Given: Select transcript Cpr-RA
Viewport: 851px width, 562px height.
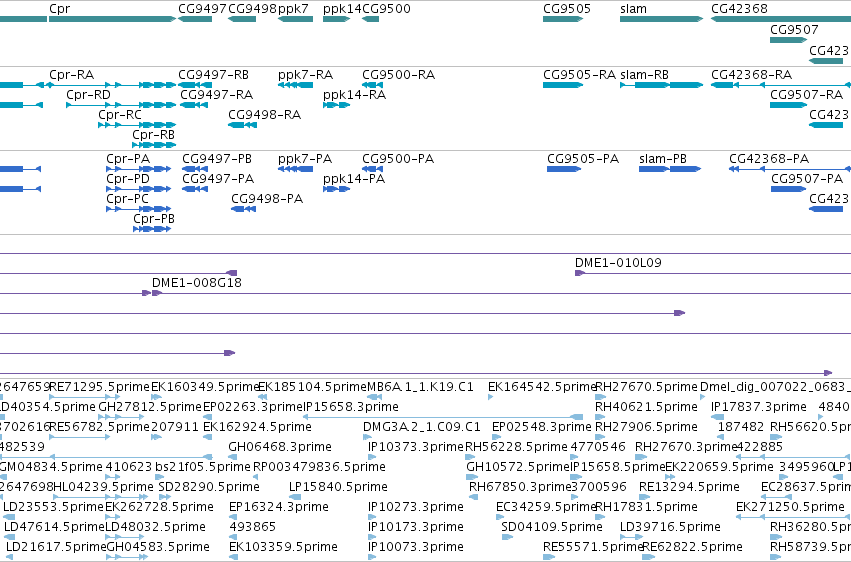Looking at the screenshot, I should click(112, 85).
